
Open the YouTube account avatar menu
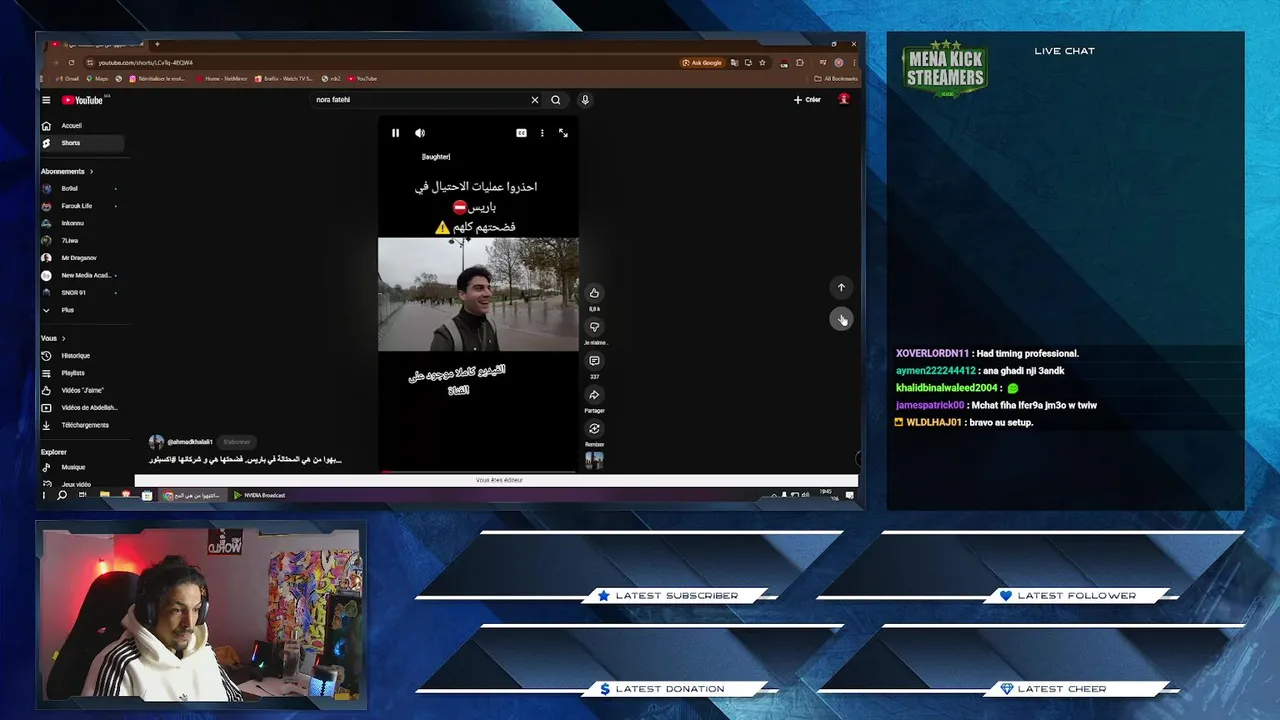coord(844,99)
